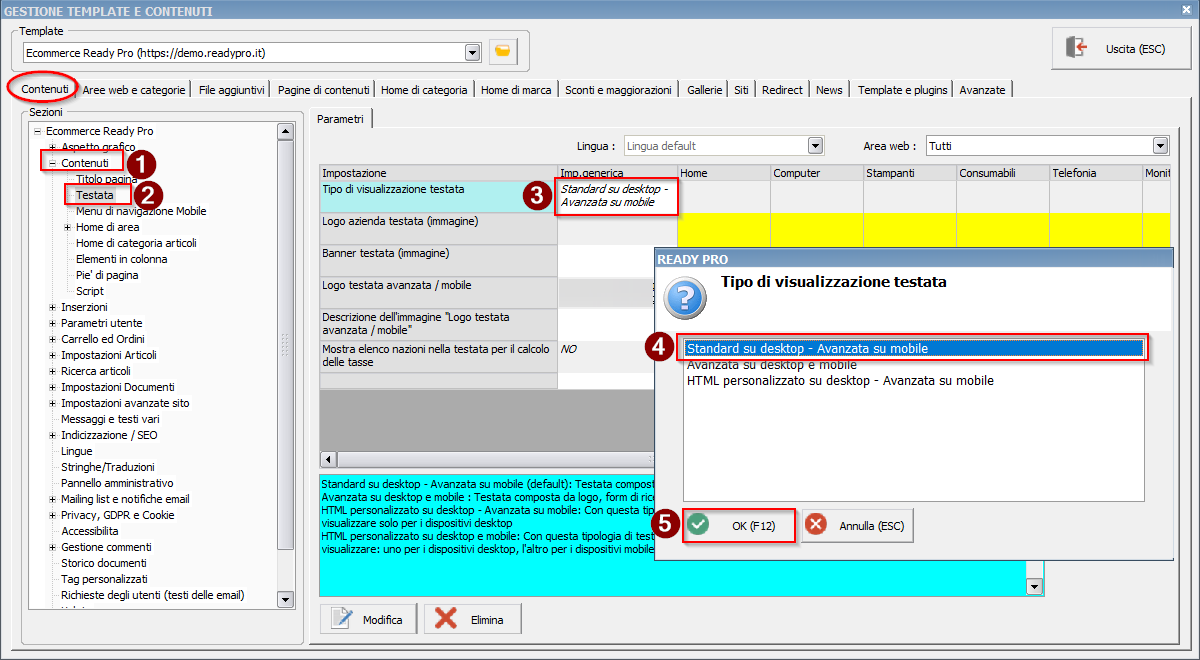
Task: Open the Lingua dropdown
Action: coord(815,146)
